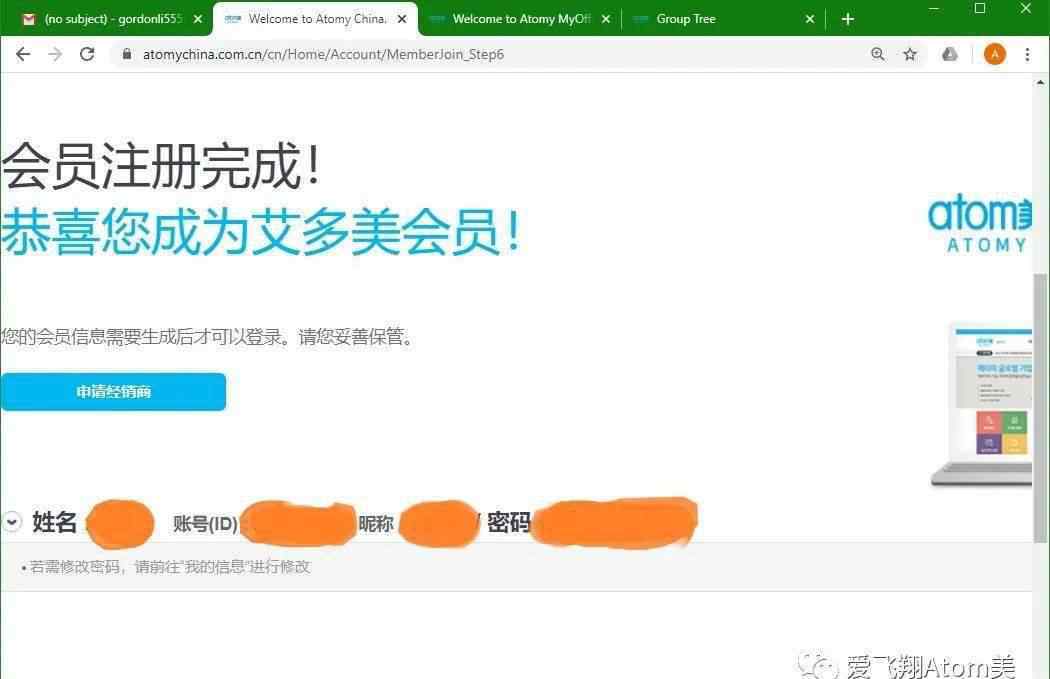Switch to the Group Tree tab
This screenshot has height=679, width=1050.
tap(723, 19)
